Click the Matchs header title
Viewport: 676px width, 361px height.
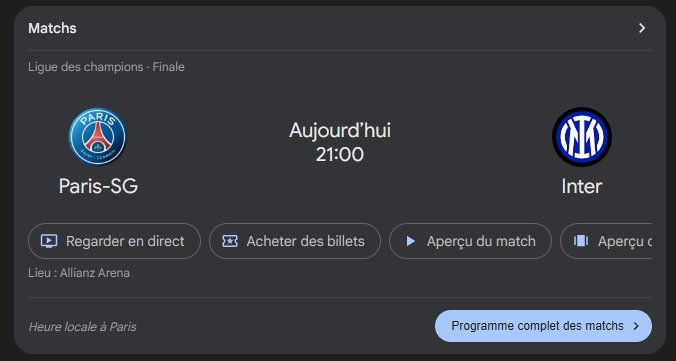(x=52, y=28)
